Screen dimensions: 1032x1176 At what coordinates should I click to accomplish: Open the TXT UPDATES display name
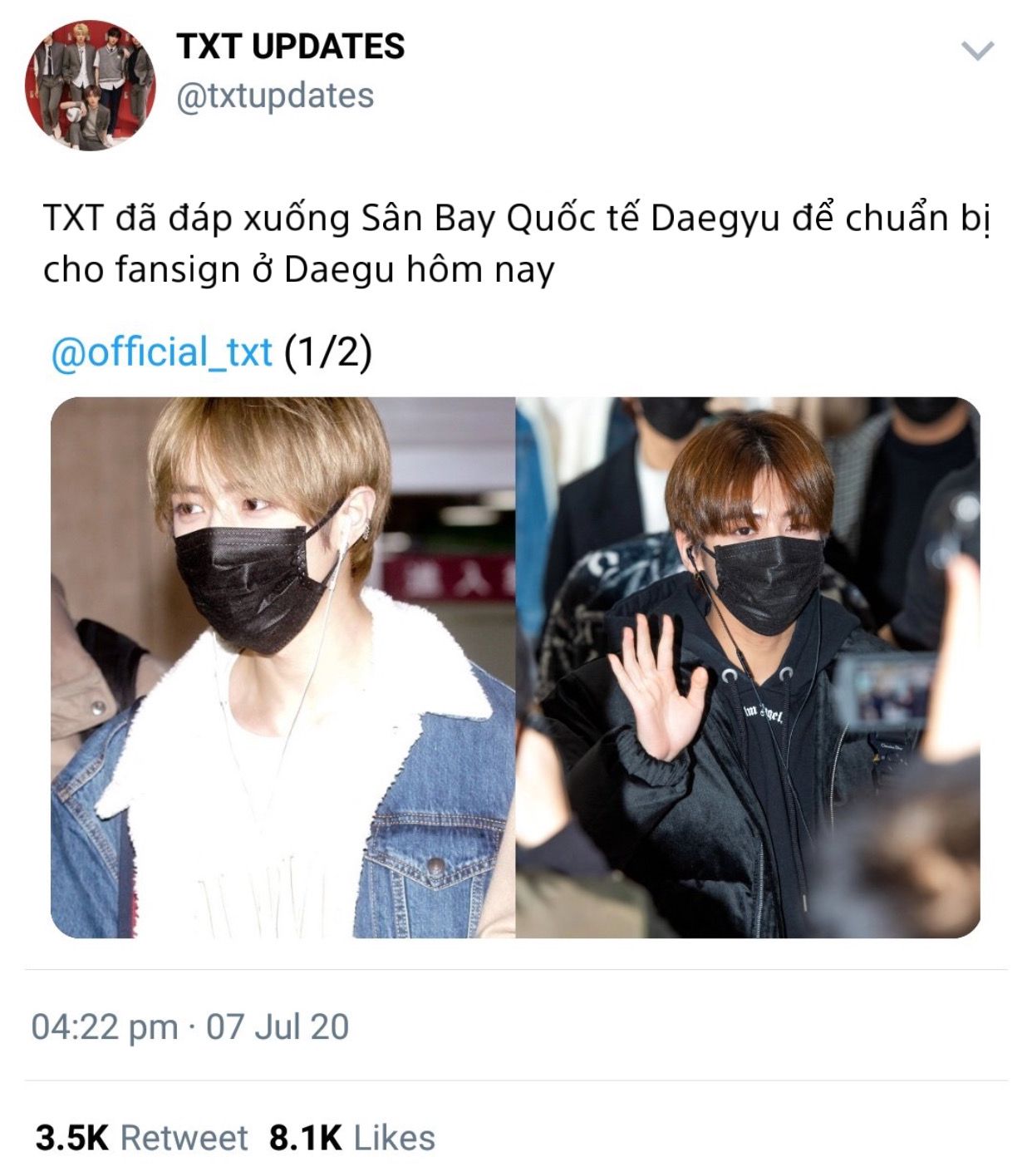(291, 47)
